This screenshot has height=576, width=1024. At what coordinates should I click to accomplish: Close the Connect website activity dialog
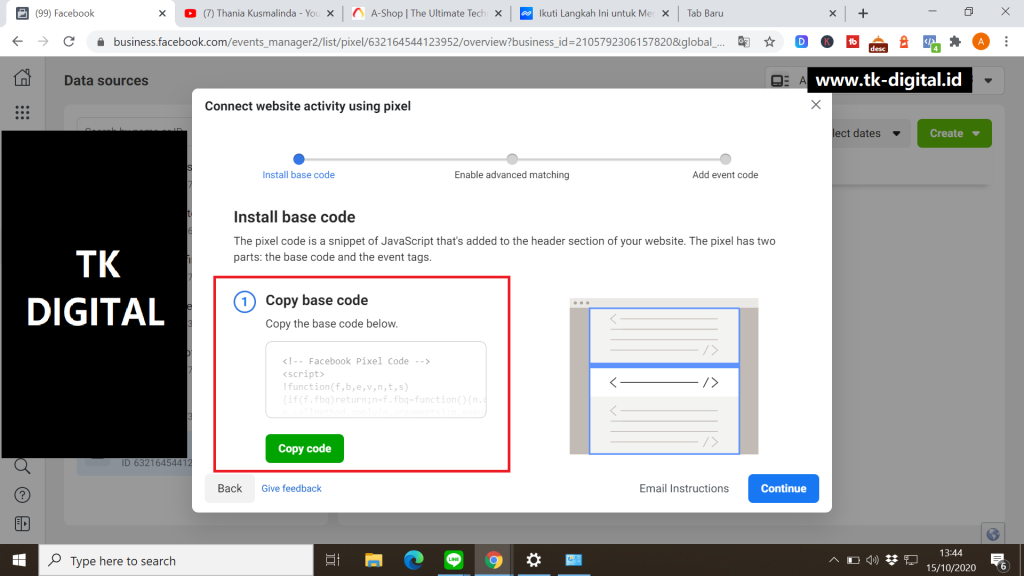815,105
